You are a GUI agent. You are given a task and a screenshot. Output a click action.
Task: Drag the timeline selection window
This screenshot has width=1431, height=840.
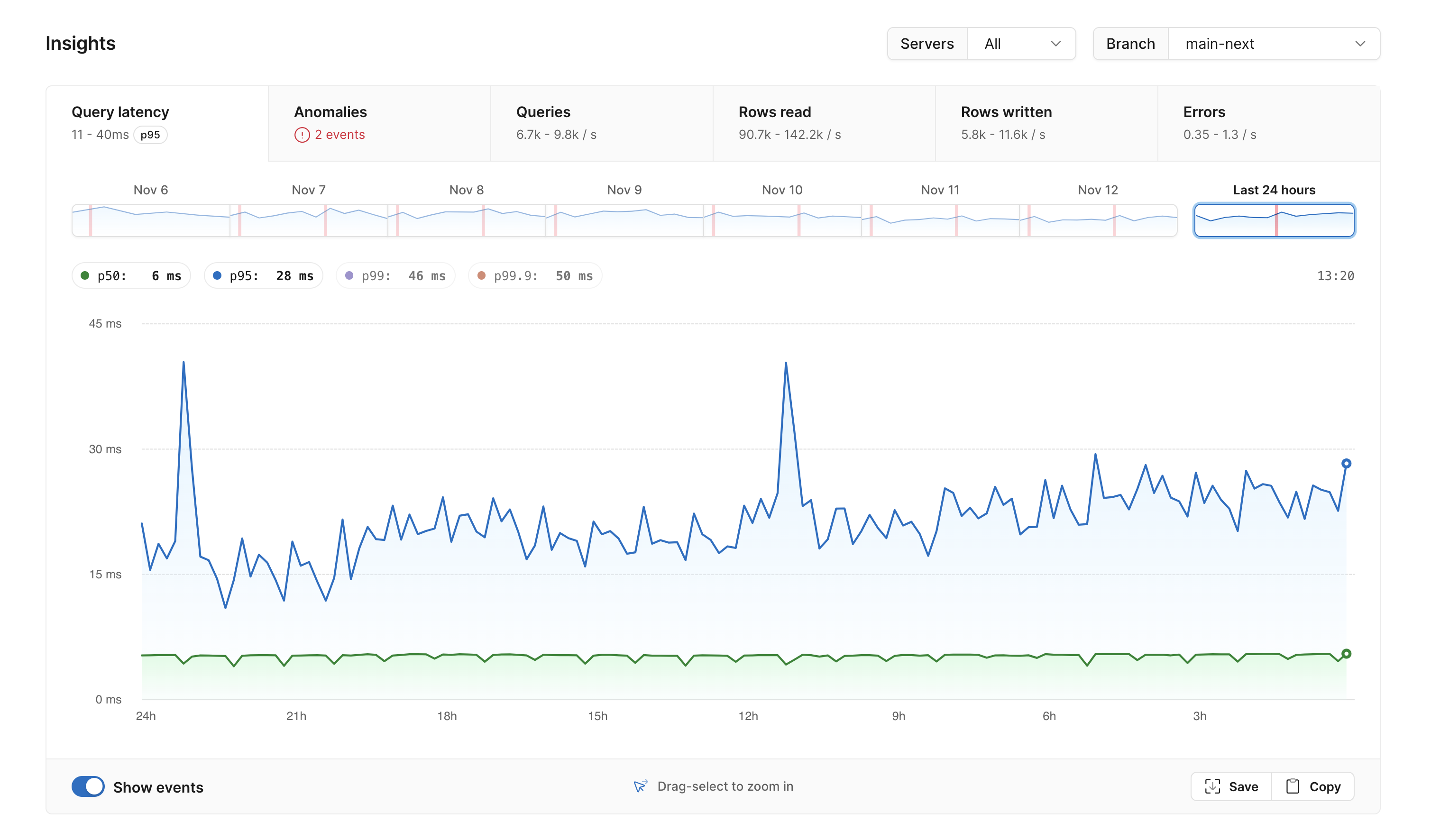[x=1274, y=219]
